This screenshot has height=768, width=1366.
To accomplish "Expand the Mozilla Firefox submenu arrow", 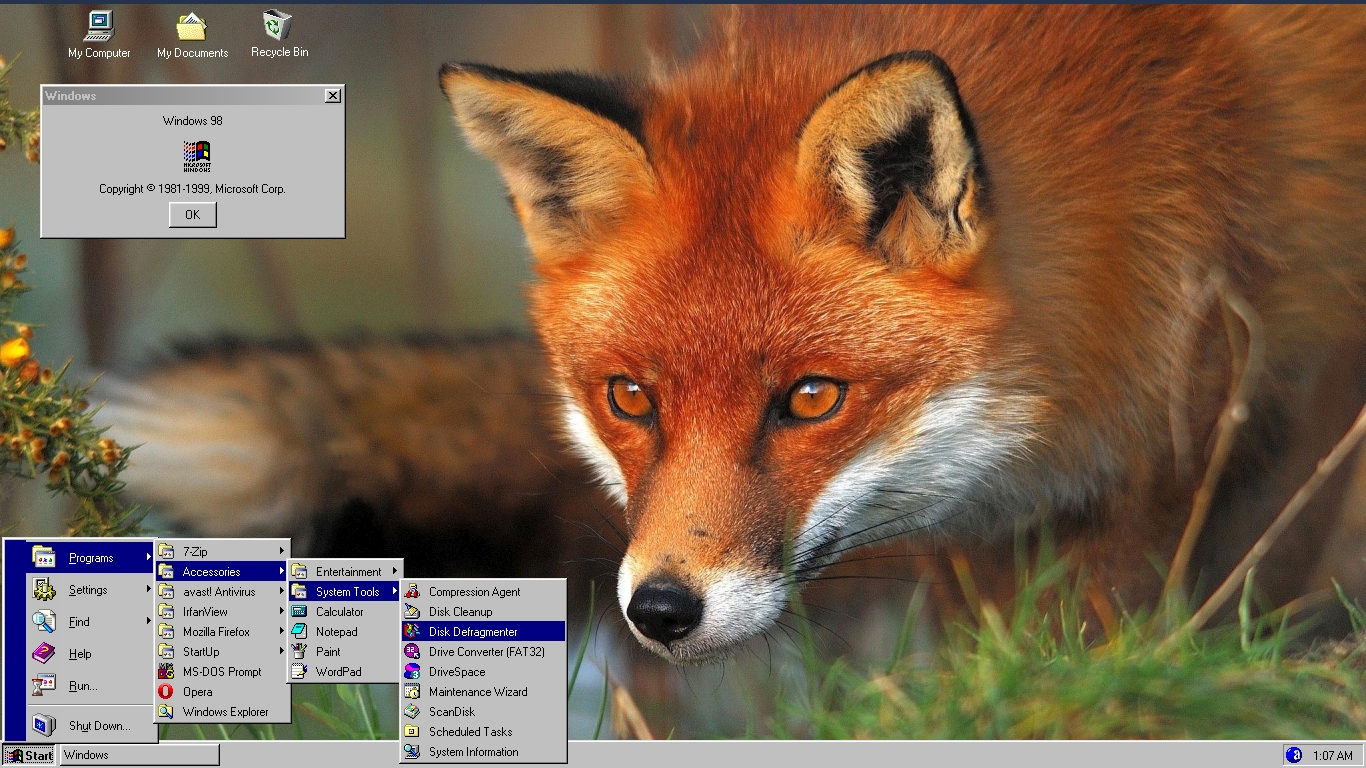I will click(282, 632).
